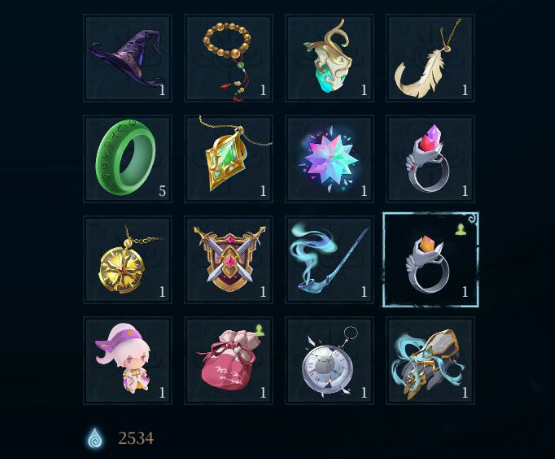Select the silver pocket watch item
Viewport: 555px width, 459px height.
click(x=329, y=361)
